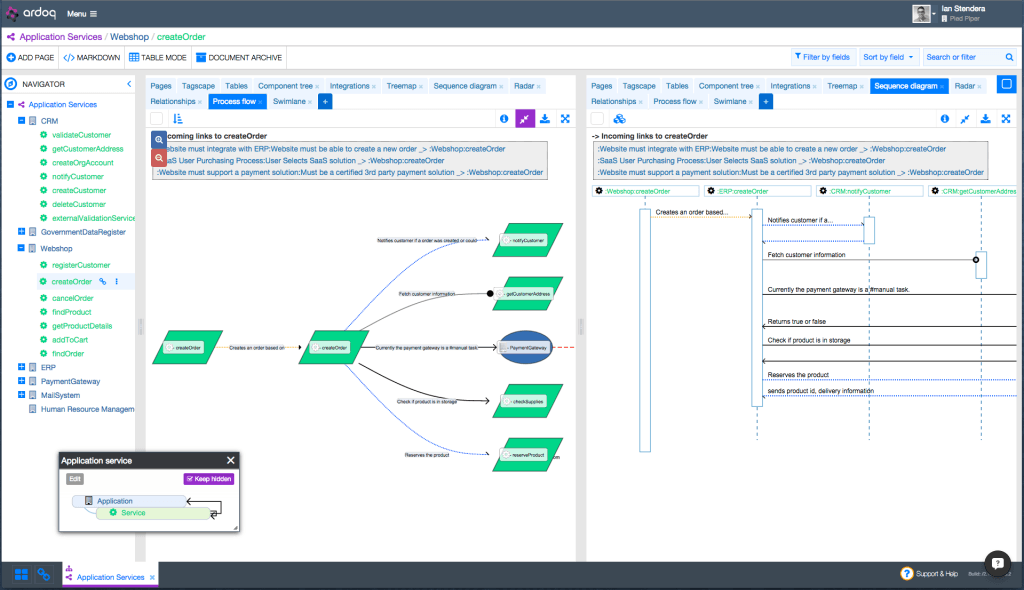Click the red zoom out magnifier
Screen dimensions: 1024x590
(x=160, y=157)
